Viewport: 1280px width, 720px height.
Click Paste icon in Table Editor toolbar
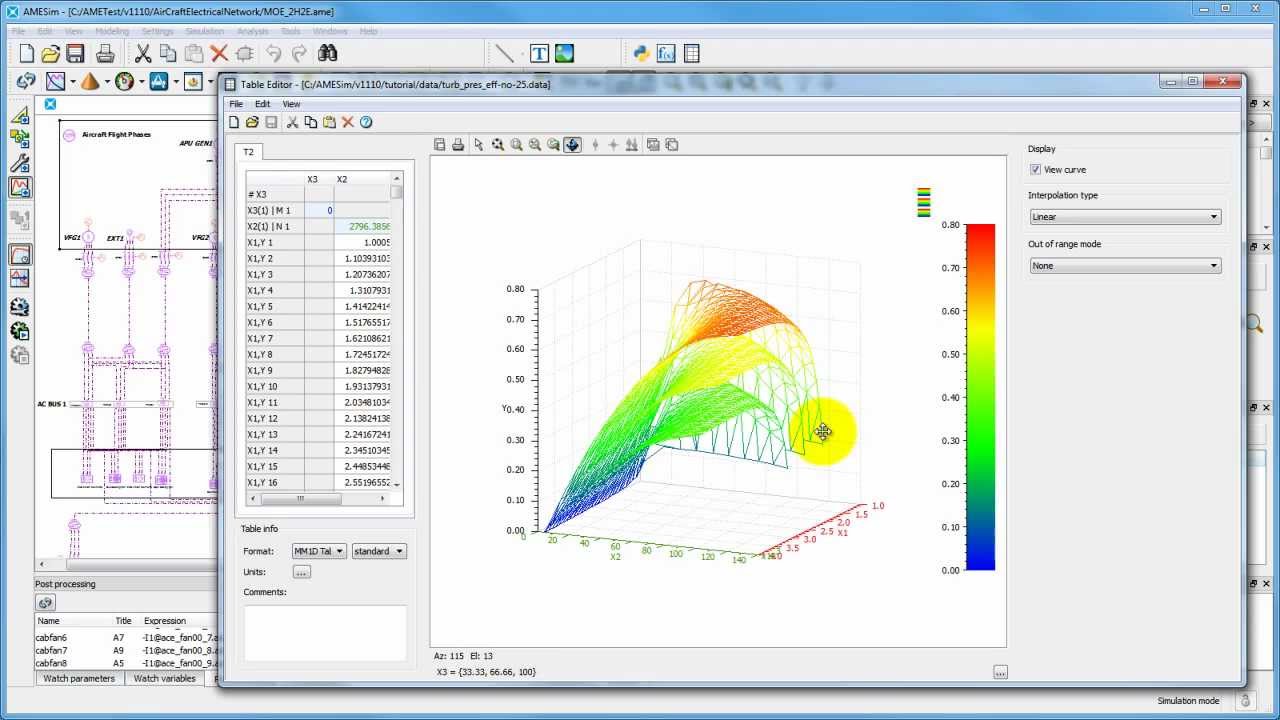329,122
